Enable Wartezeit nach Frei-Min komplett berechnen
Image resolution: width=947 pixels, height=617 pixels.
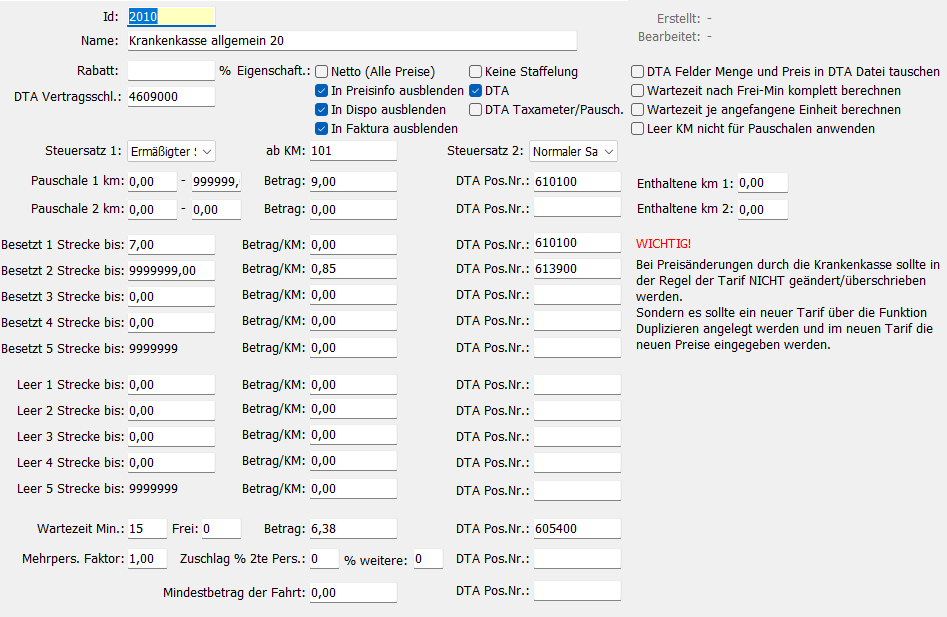click(638, 91)
